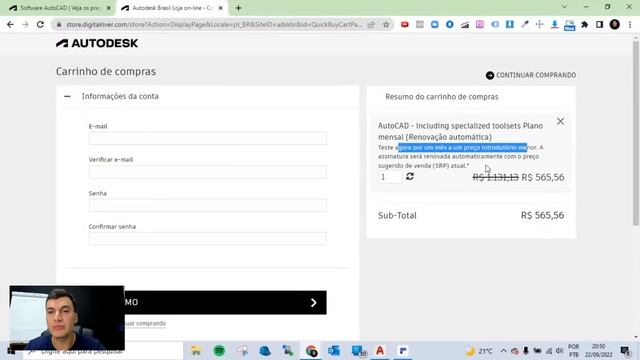Viewport: 640px width, 360px height.
Task: Open the tab search dropdown arrow
Action: [x=564, y=7]
